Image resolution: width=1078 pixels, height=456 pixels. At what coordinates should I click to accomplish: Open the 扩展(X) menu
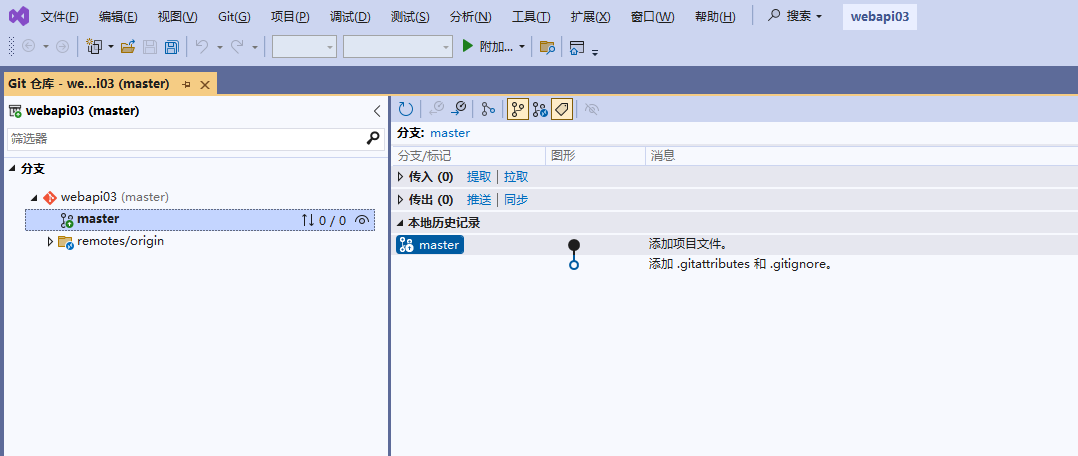591,17
